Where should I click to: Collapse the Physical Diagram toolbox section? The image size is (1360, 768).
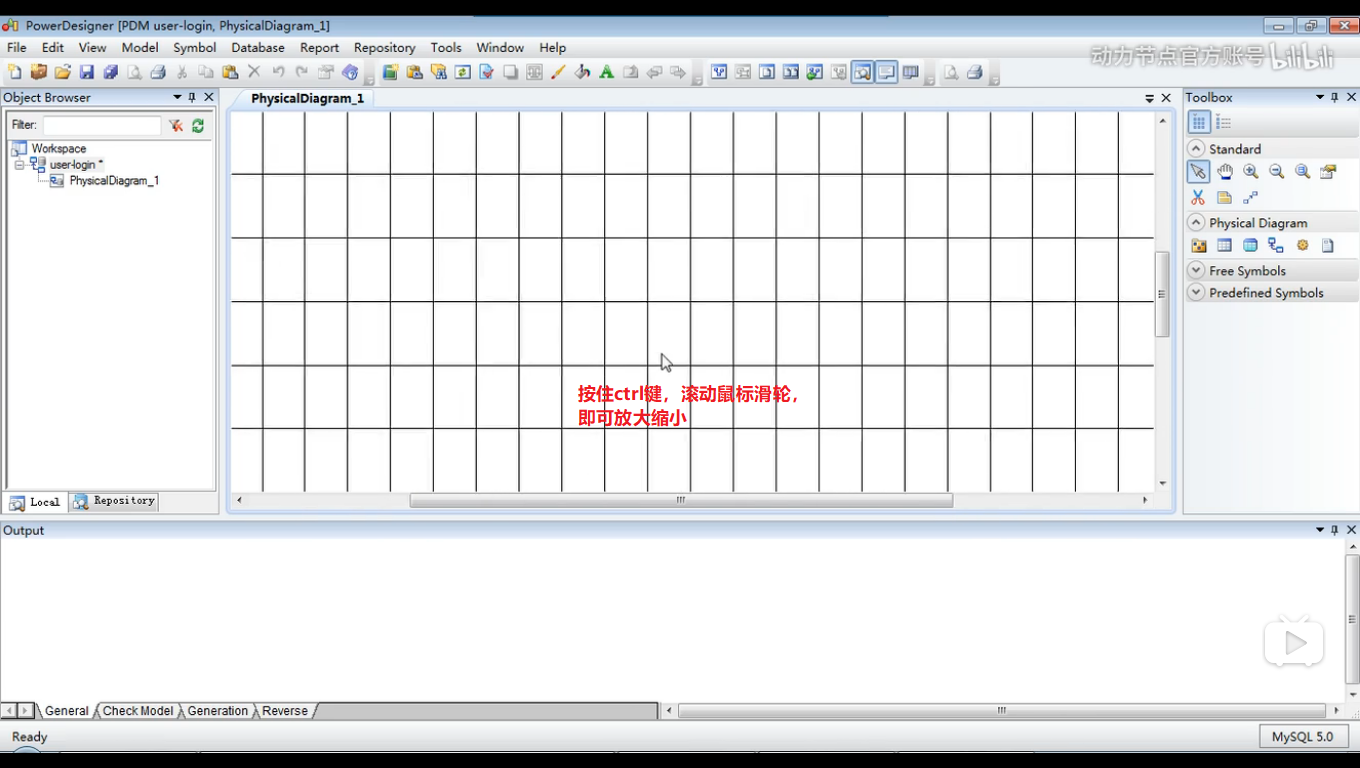pyautogui.click(x=1196, y=222)
